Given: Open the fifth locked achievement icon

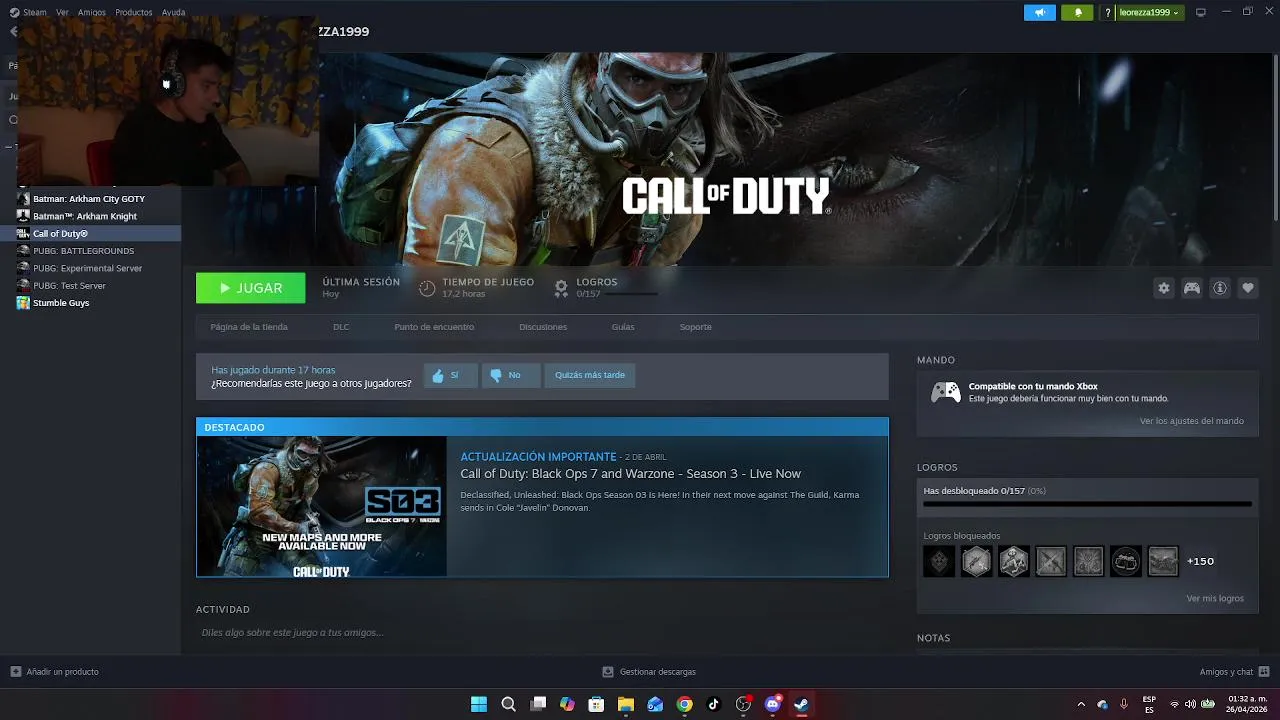Looking at the screenshot, I should coord(1088,562).
